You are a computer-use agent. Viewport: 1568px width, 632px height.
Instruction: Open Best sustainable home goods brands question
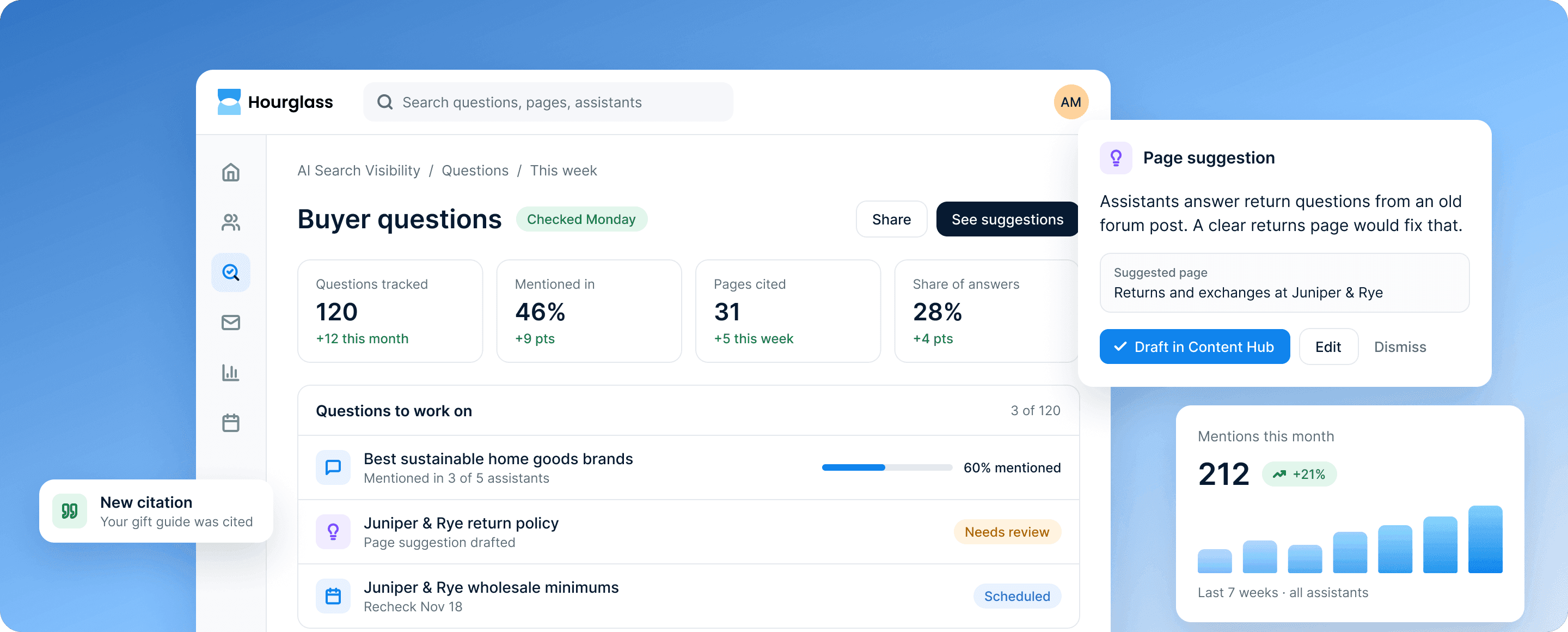pyautogui.click(x=688, y=467)
